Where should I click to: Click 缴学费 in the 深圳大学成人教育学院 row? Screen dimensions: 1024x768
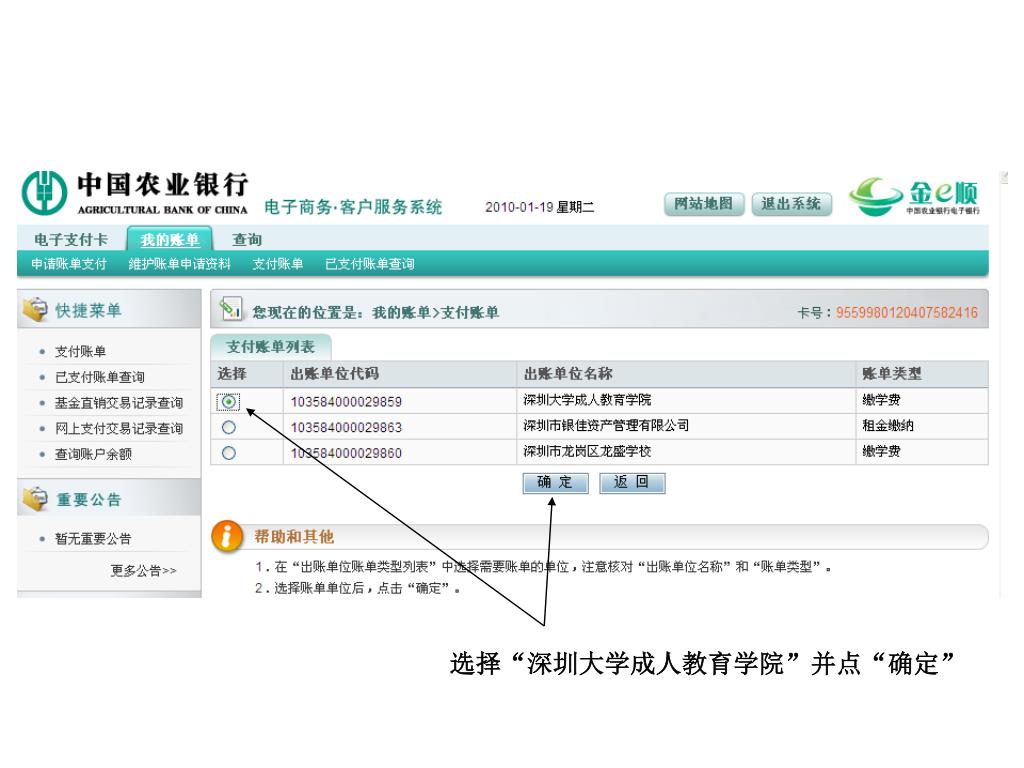tap(881, 400)
